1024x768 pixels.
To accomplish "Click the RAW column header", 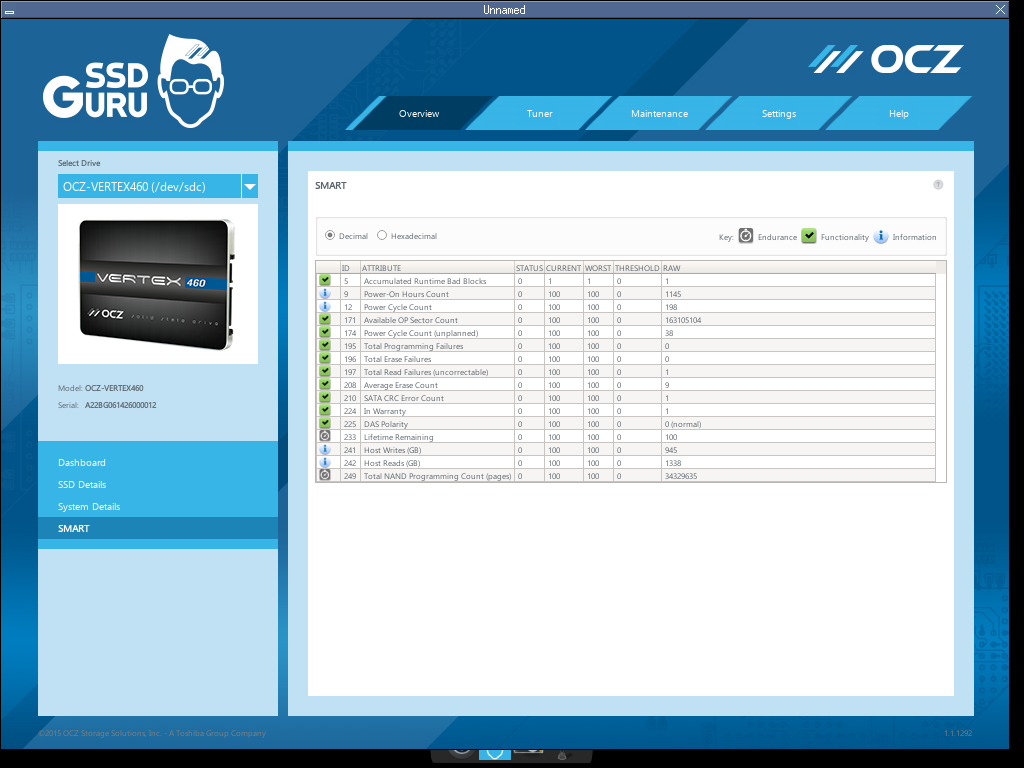I will [799, 268].
